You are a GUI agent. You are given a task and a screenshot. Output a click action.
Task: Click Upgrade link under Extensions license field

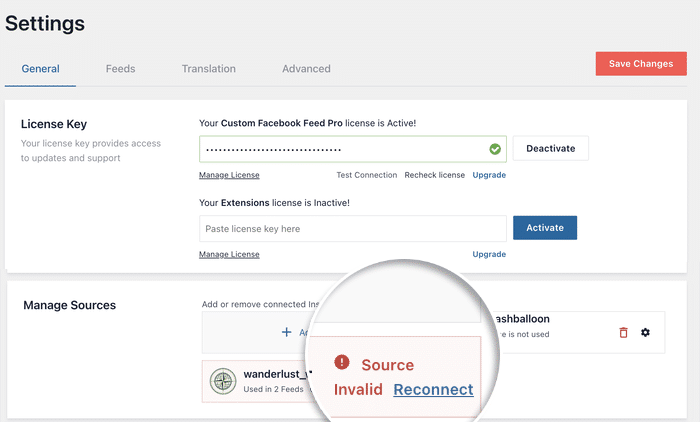pos(489,255)
